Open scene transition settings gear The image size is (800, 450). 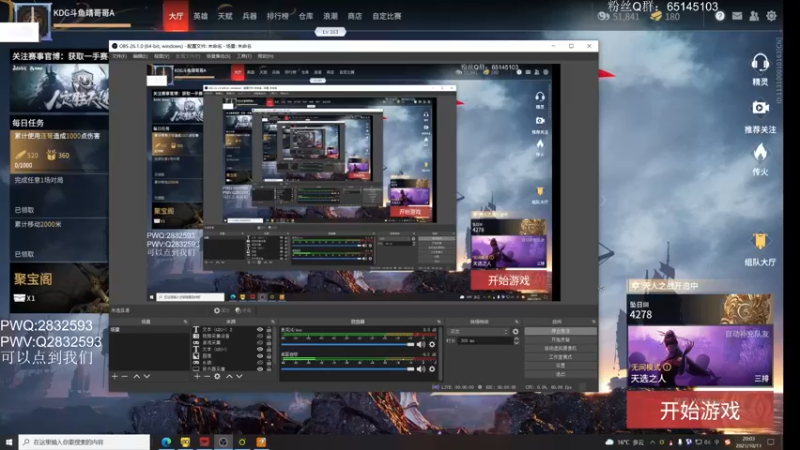tap(515, 332)
